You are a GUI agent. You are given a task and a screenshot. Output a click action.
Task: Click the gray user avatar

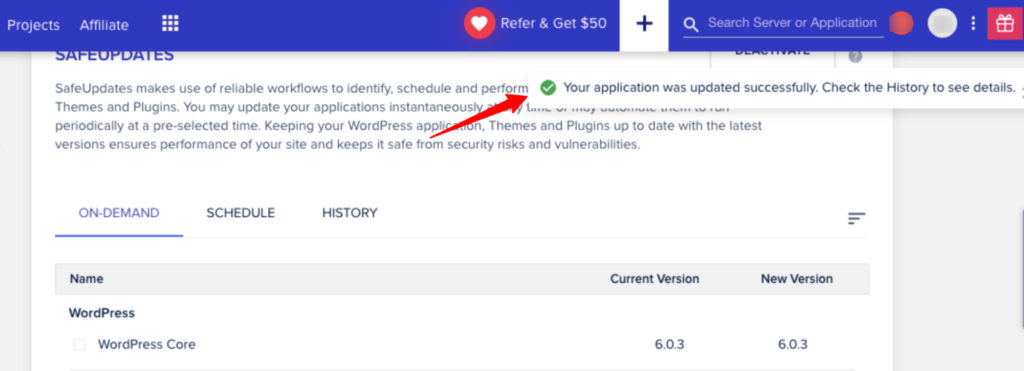(x=942, y=24)
